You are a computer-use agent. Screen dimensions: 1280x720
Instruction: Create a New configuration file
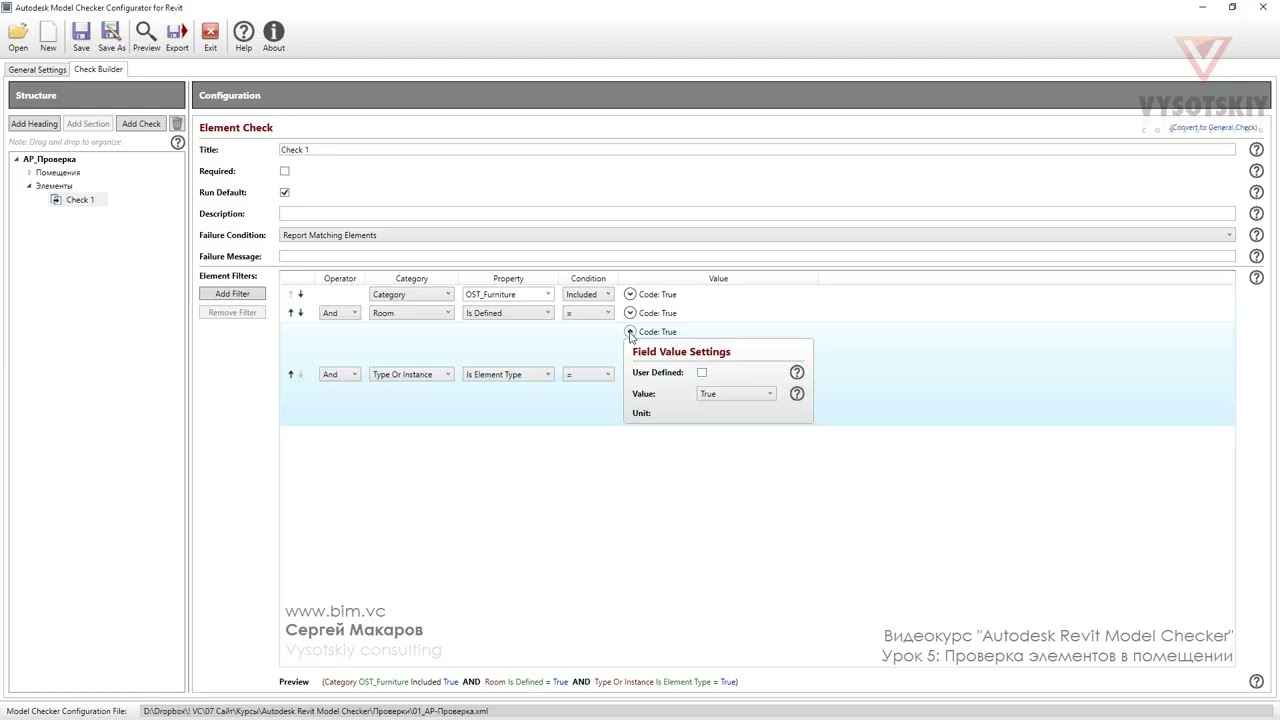click(48, 37)
